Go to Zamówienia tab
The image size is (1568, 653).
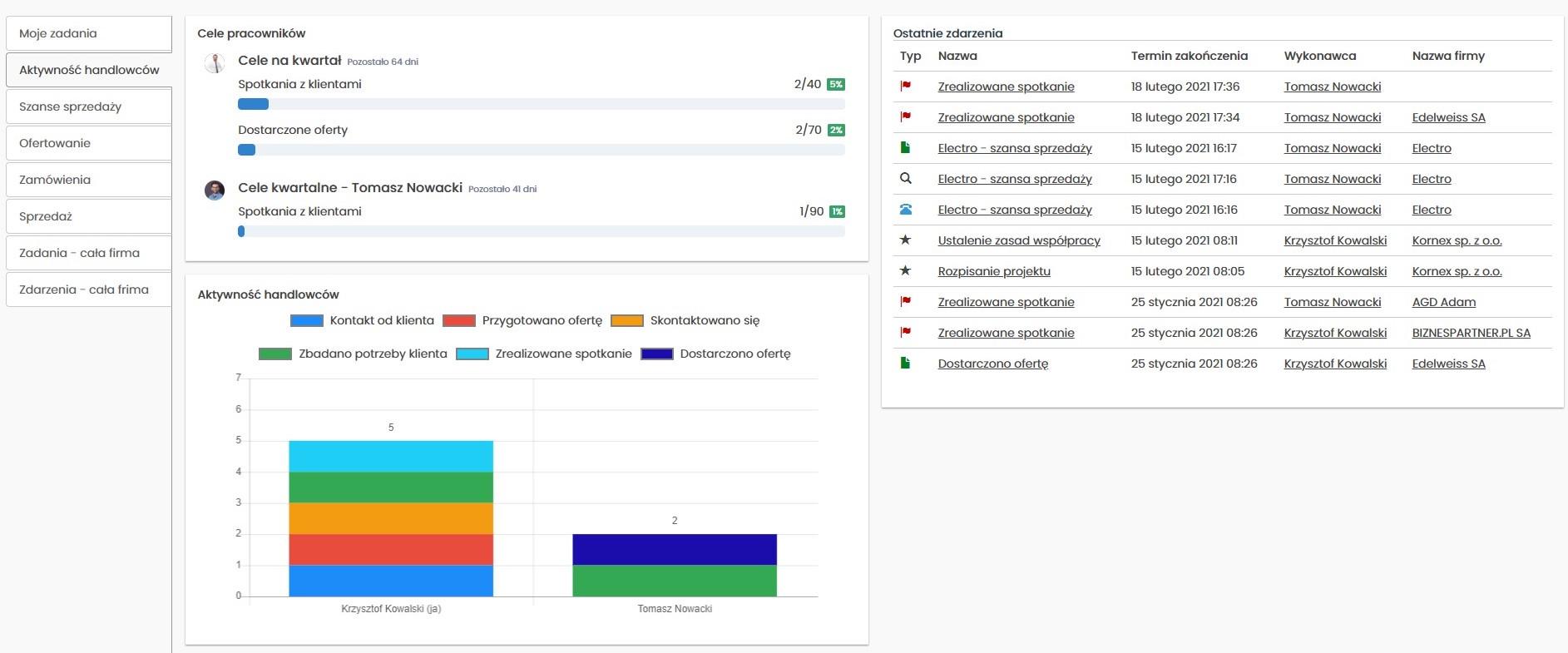88,180
